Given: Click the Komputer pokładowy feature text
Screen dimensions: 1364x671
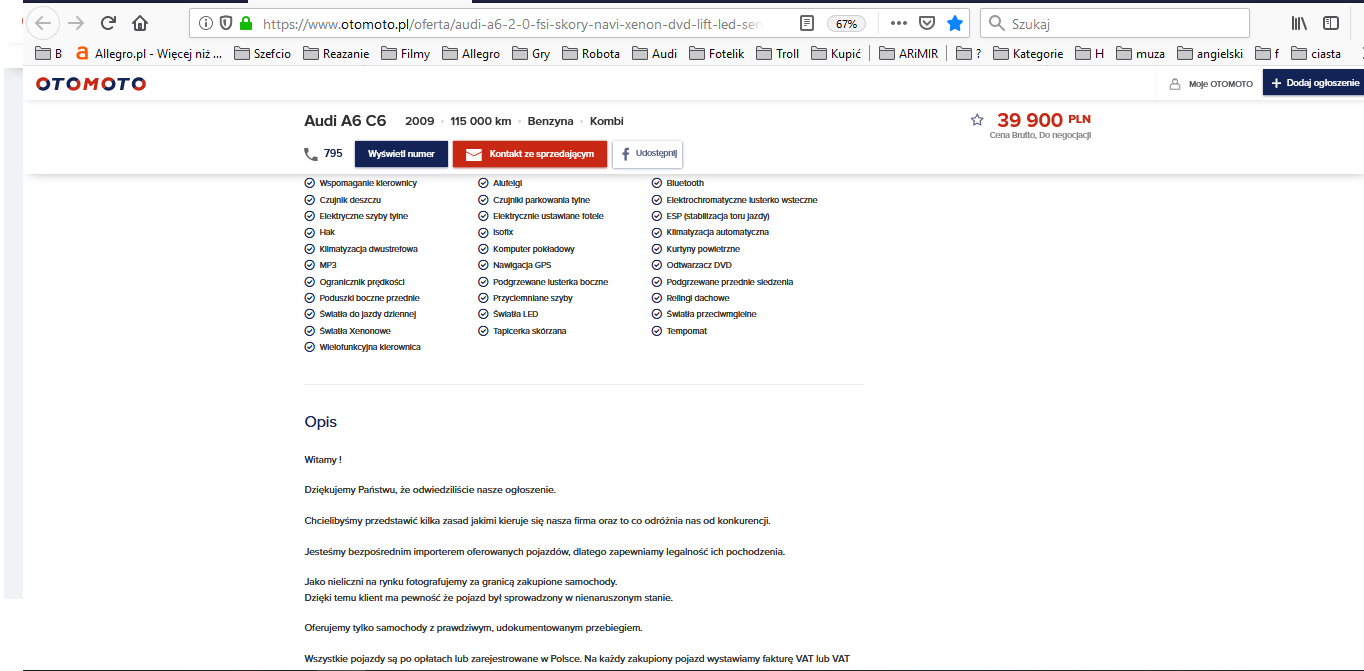Looking at the screenshot, I should click(534, 249).
